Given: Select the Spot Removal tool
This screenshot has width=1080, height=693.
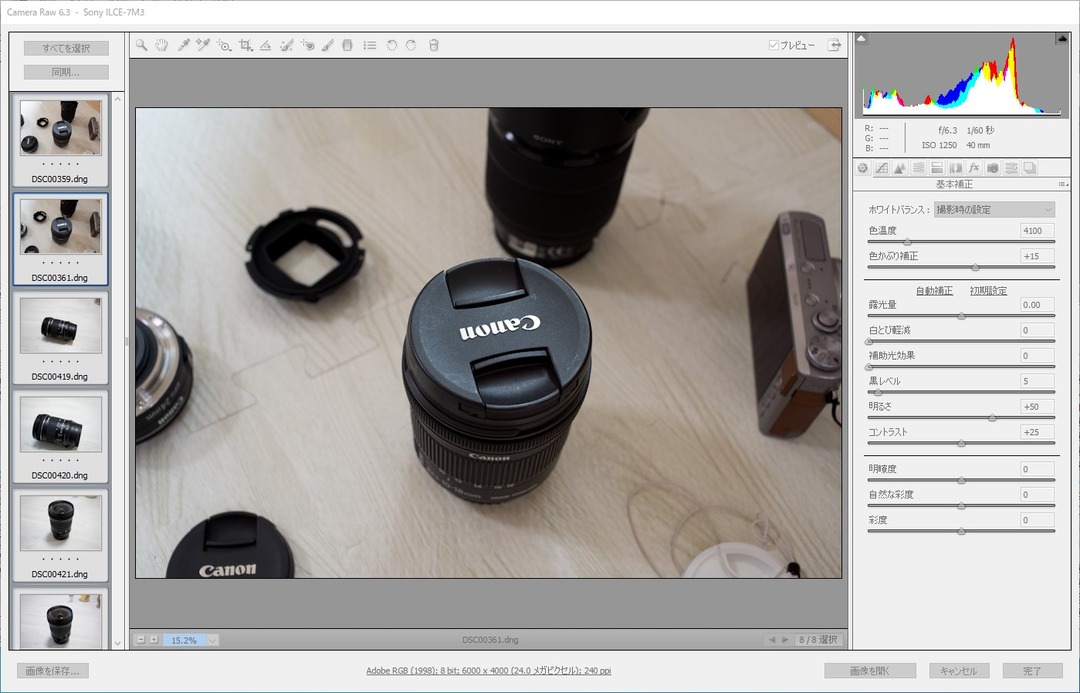Looking at the screenshot, I should (287, 45).
